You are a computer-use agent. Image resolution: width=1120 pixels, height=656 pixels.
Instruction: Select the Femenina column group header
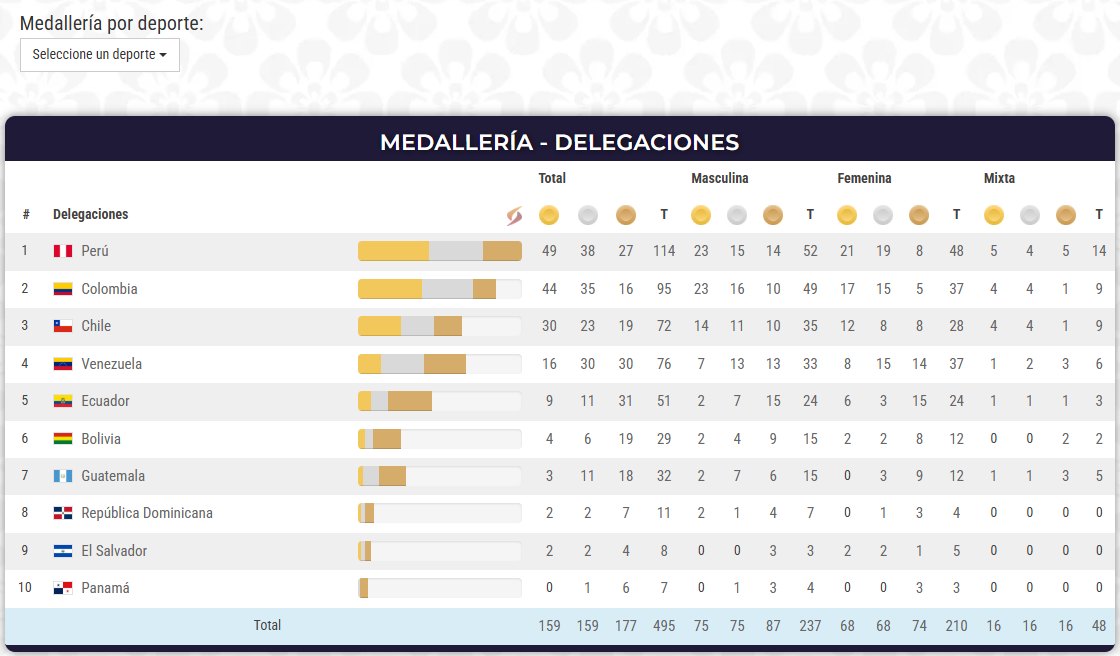[x=864, y=178]
